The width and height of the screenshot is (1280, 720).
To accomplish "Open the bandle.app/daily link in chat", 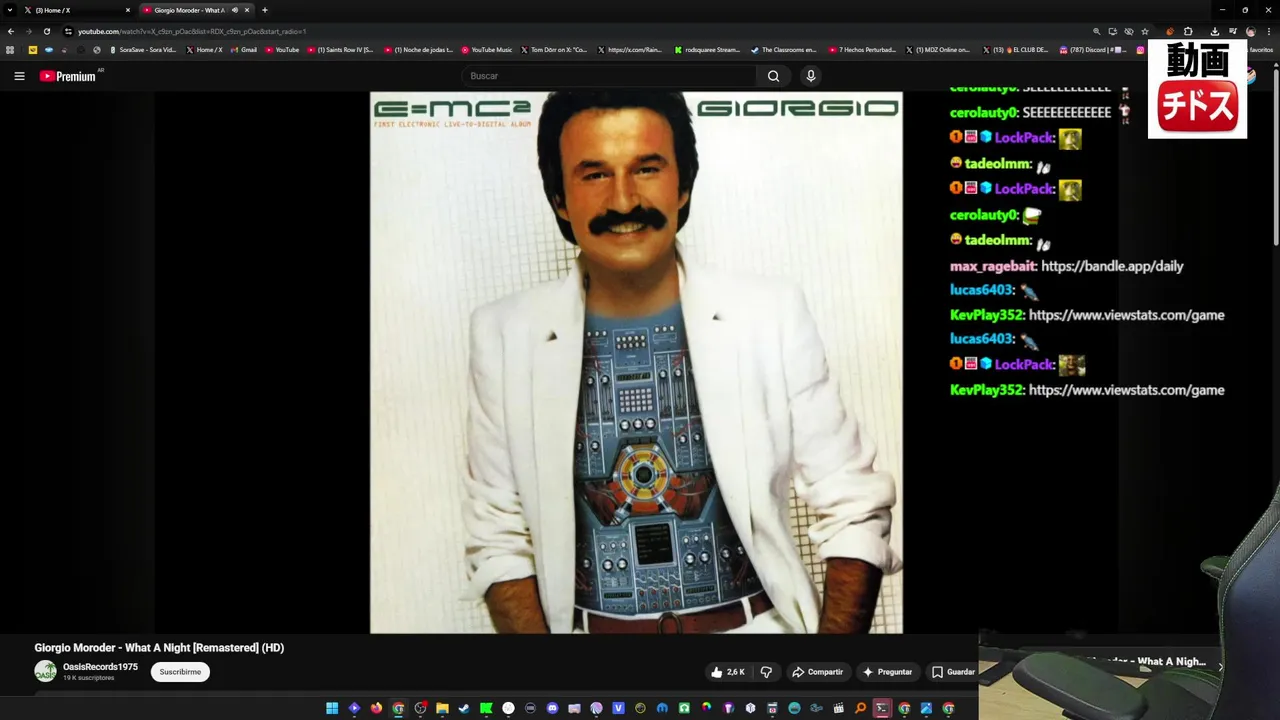I will [x=1112, y=266].
